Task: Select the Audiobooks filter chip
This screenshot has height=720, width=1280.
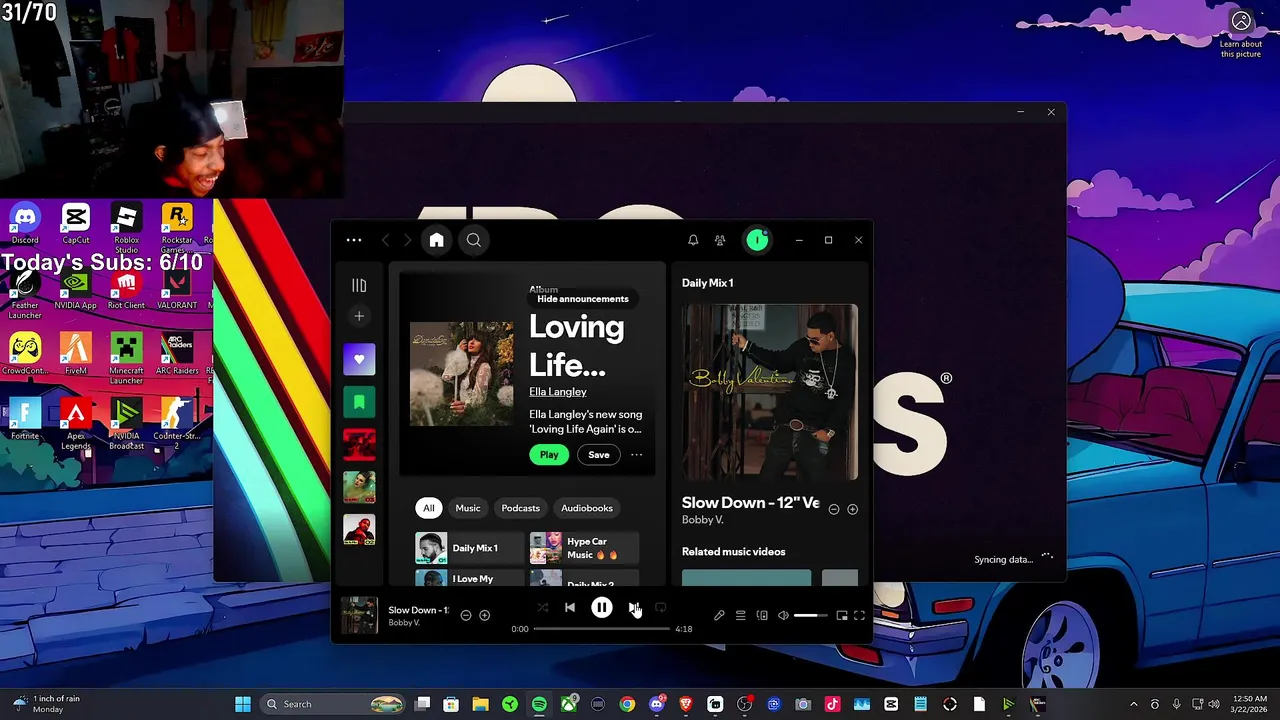Action: click(x=587, y=508)
